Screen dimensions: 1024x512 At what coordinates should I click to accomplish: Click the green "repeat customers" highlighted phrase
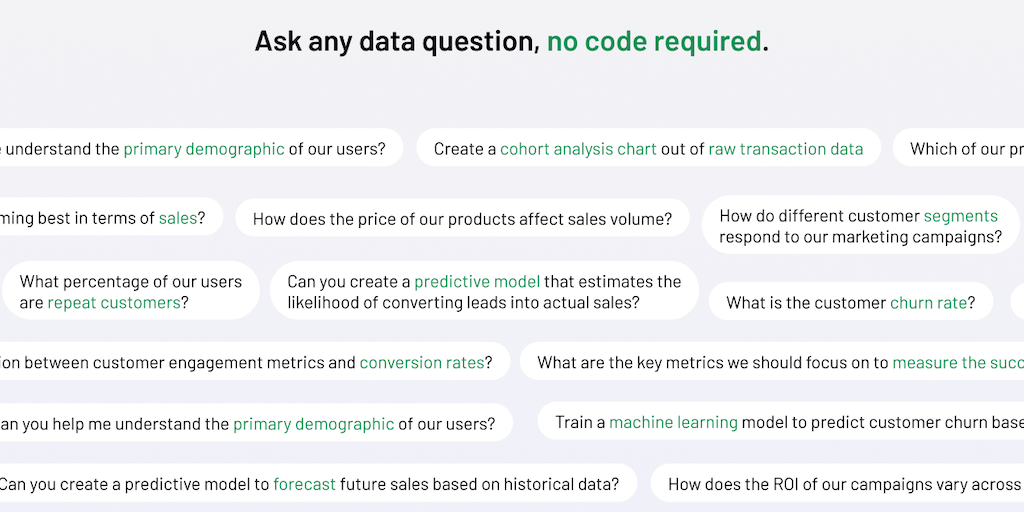click(x=113, y=302)
